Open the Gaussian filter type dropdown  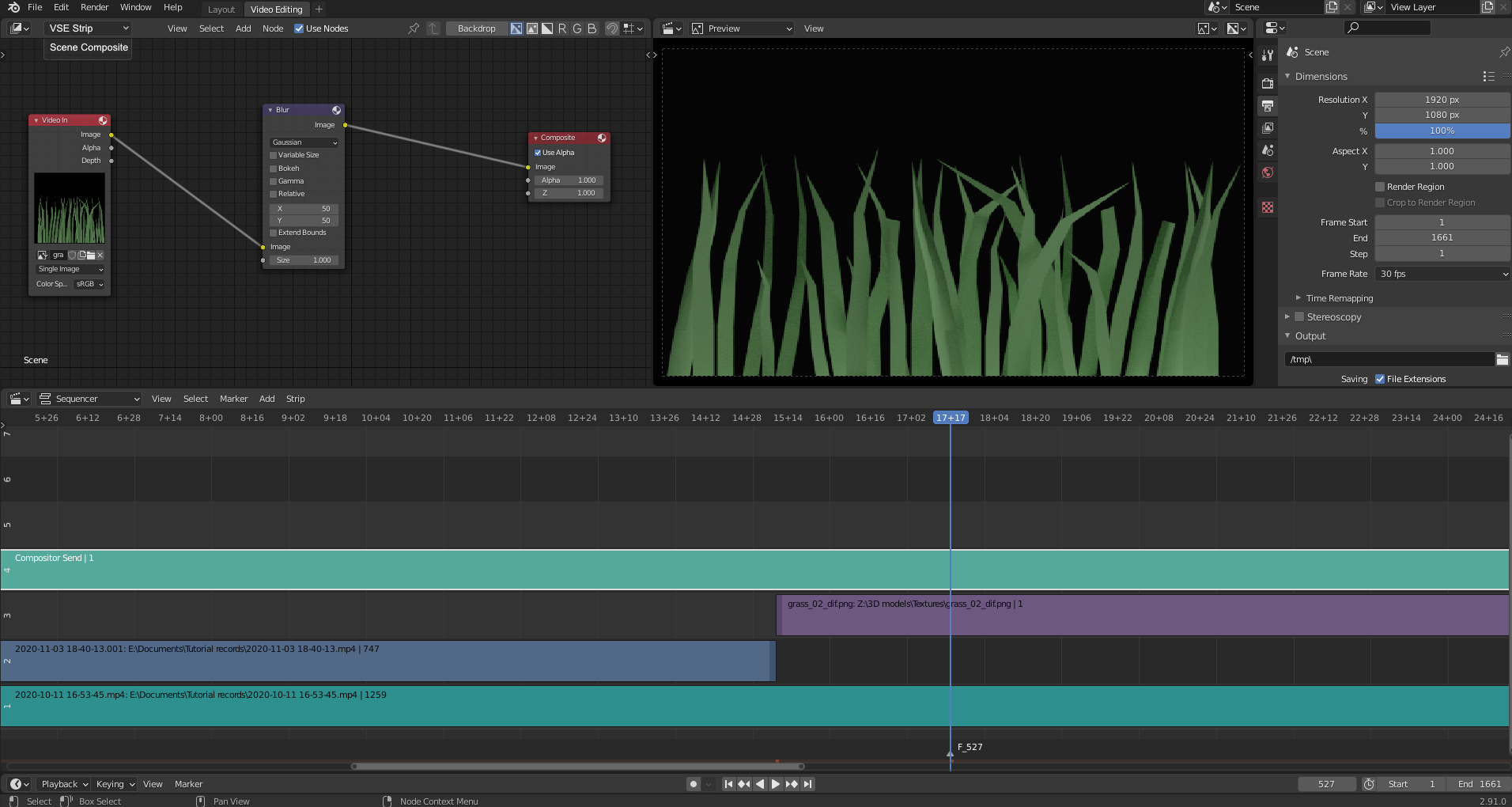point(304,142)
